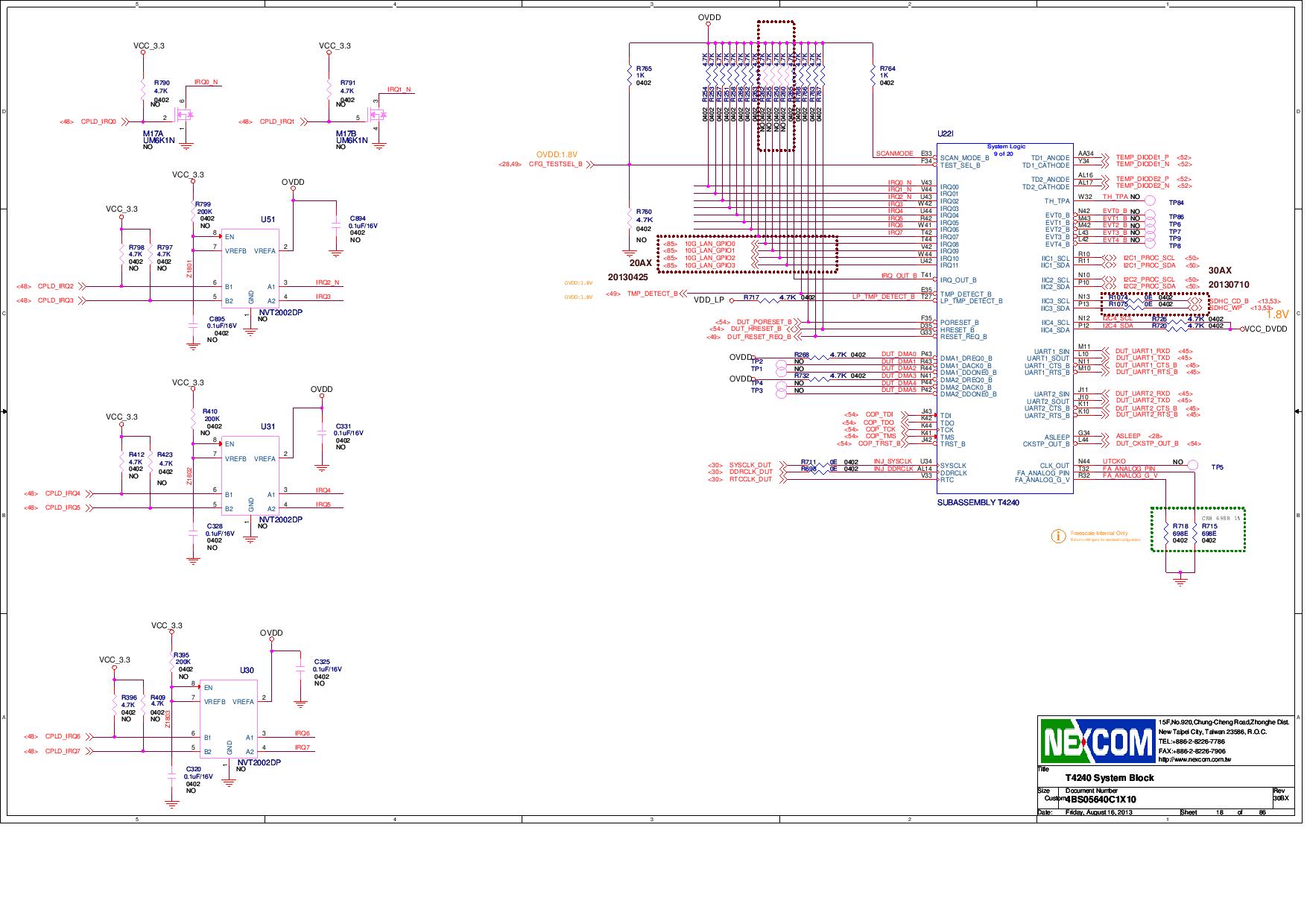This screenshot has width=1307, height=924.
Task: Click the TP5 test point circle
Action: [1192, 466]
